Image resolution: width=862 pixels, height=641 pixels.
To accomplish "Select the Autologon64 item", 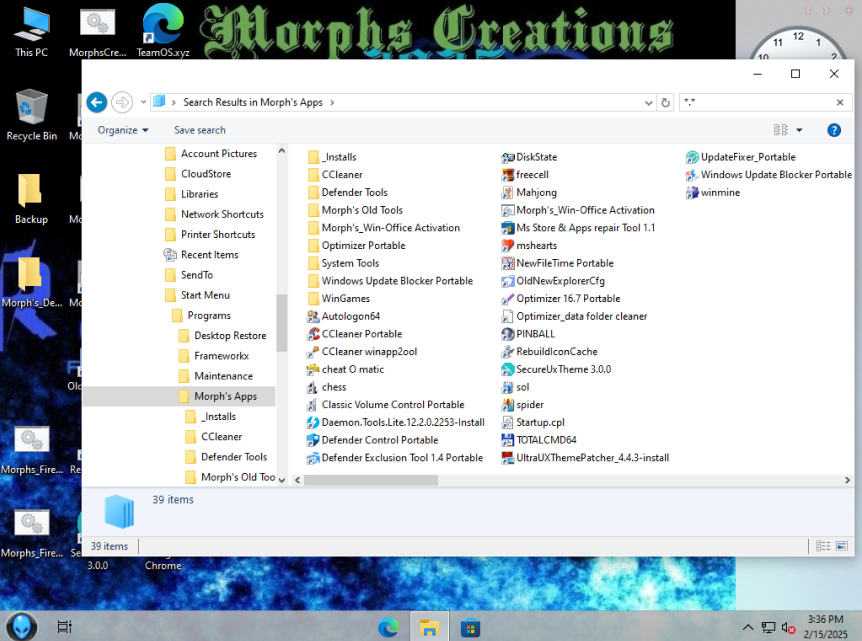I will point(344,316).
